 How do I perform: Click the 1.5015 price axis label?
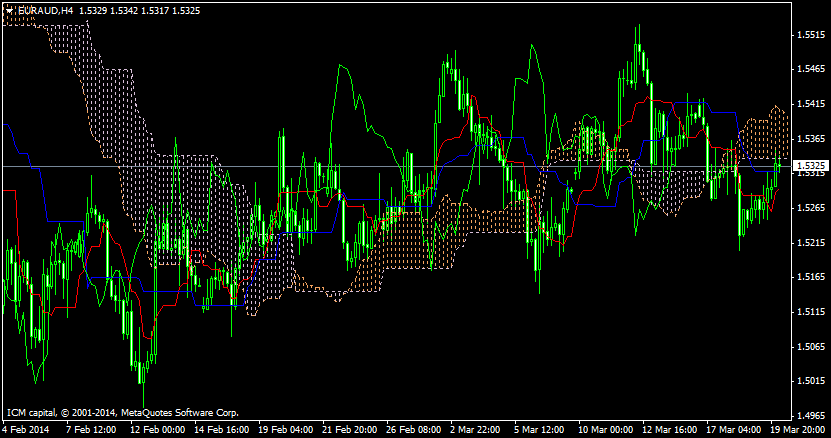click(811, 381)
